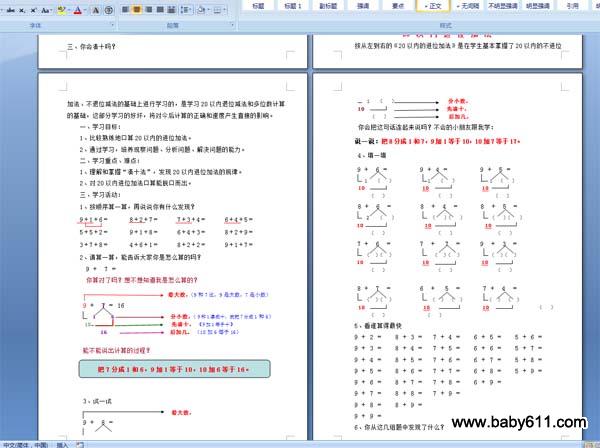The height and width of the screenshot is (448, 600).
Task: Toggle character shading (A icon)
Action: 96,10
